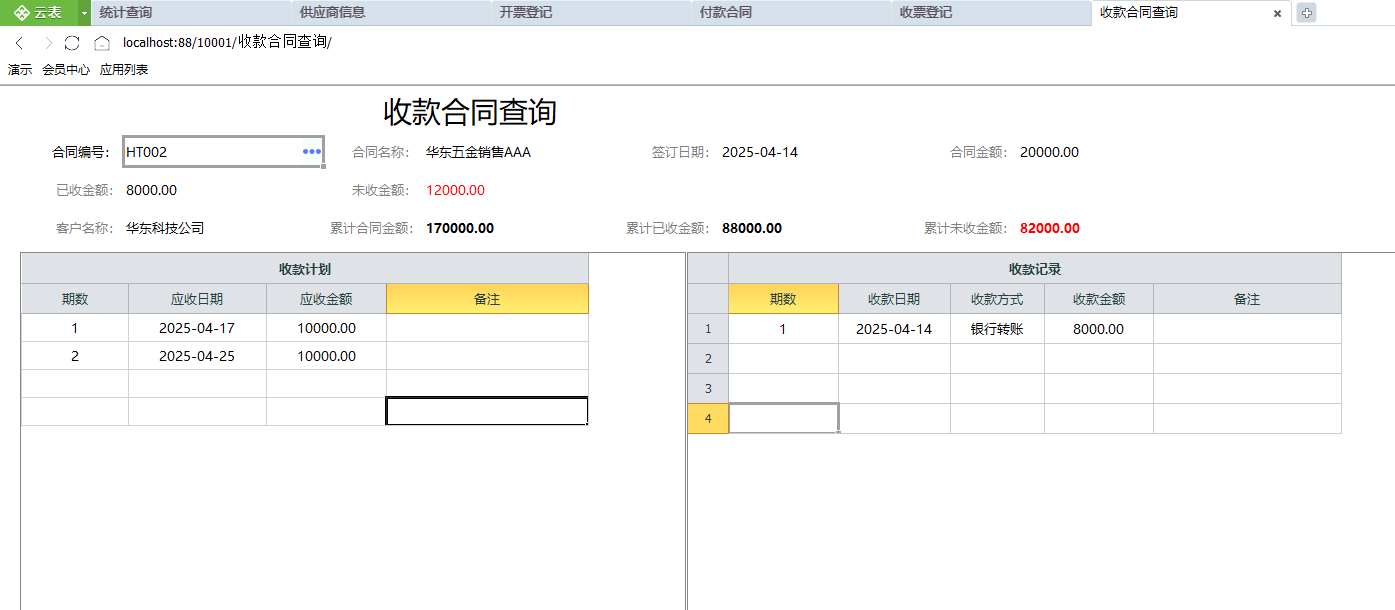Open the 演示 menu link
The width and height of the screenshot is (1395, 610).
(20, 70)
